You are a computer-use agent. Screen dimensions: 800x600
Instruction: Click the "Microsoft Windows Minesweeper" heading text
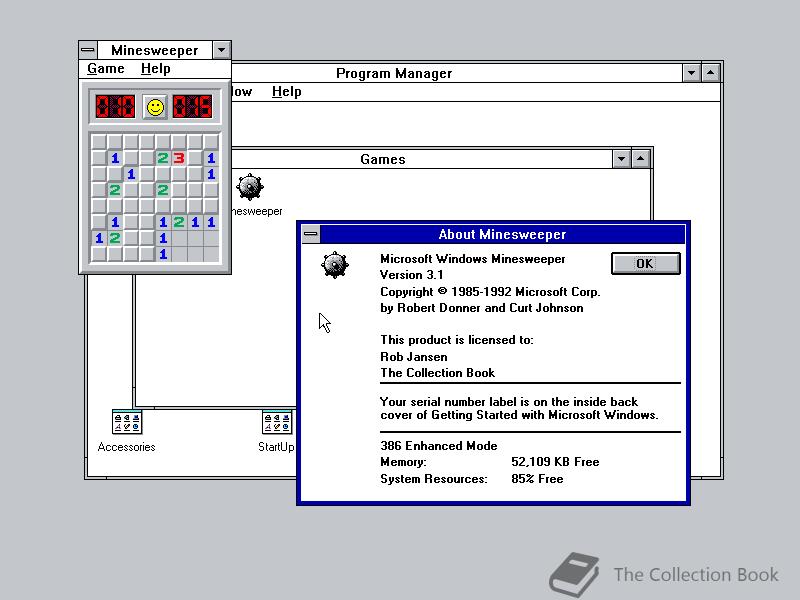click(472, 259)
